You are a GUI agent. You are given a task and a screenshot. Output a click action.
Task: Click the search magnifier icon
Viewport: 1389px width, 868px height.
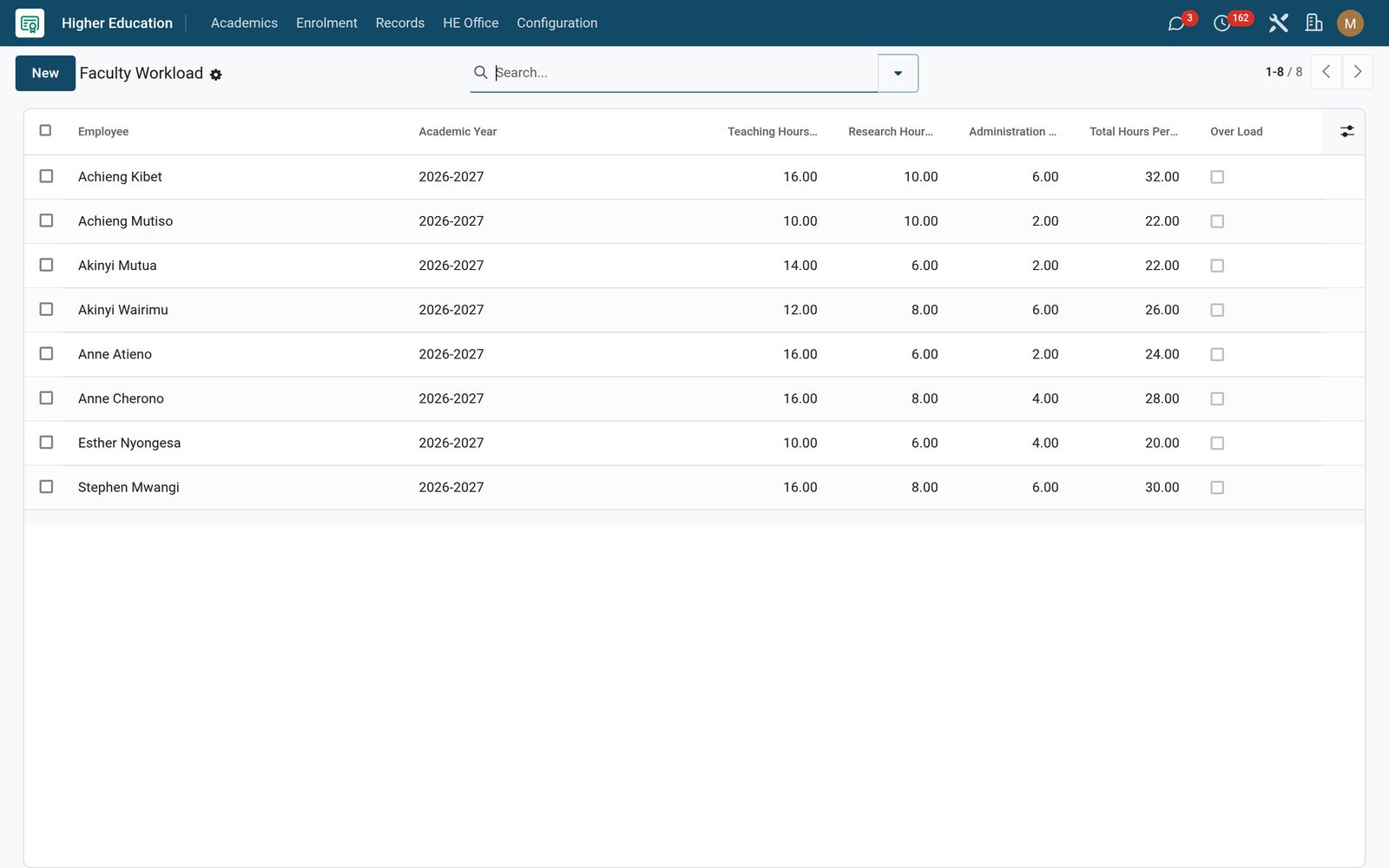(480, 72)
